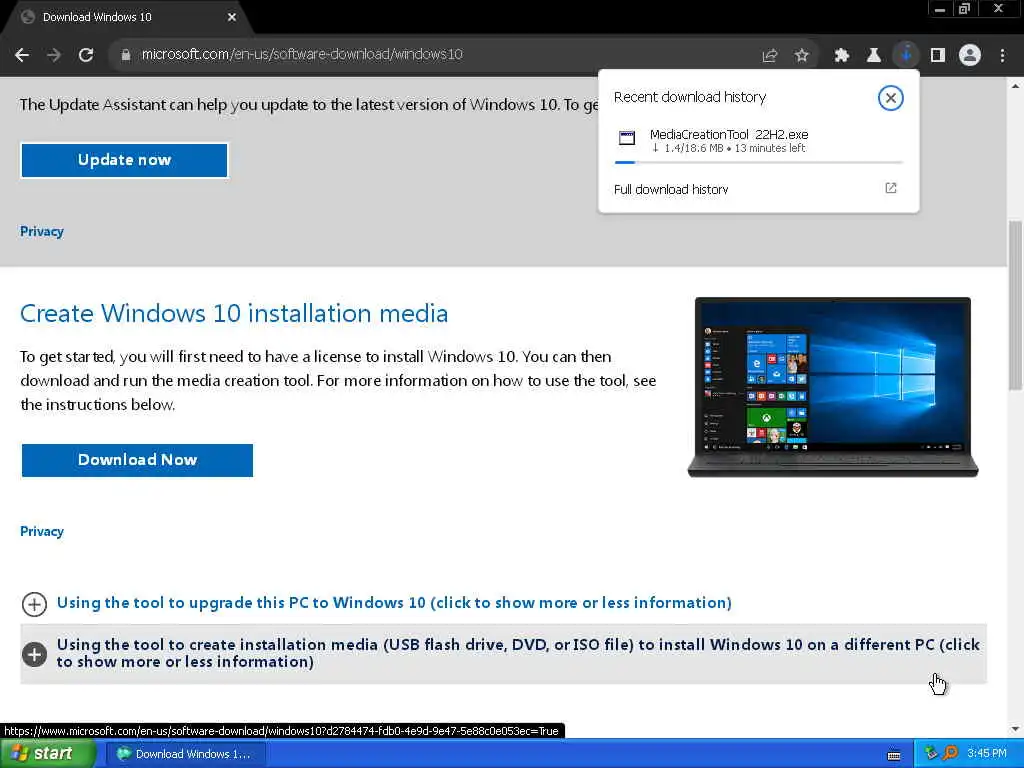Select the Download Windows 10 tab
The image size is (1024, 768).
(124, 17)
